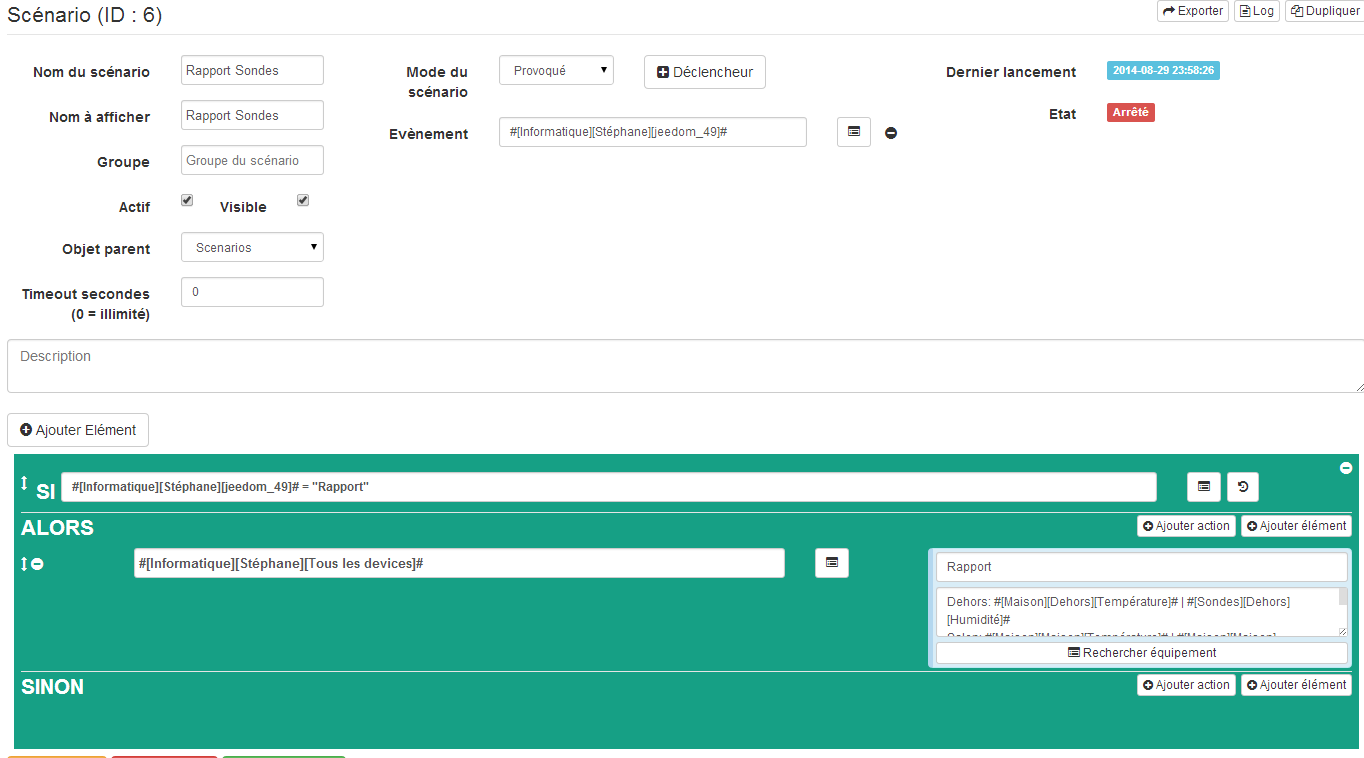The width and height of the screenshot is (1364, 758).
Task: Click the move handle of ALORS action
Action: coord(25,564)
